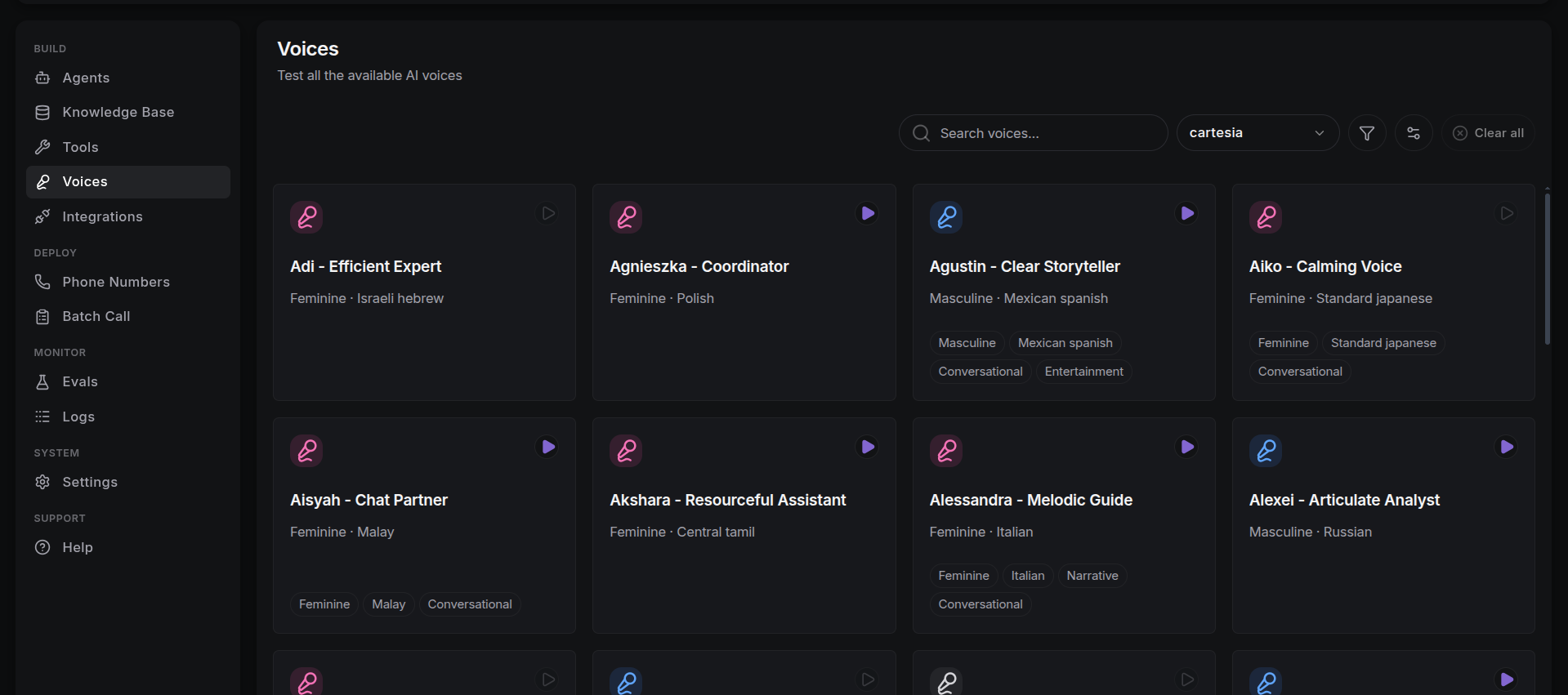Select Voices in the sidebar
This screenshot has height=695, width=1568.
pos(128,181)
